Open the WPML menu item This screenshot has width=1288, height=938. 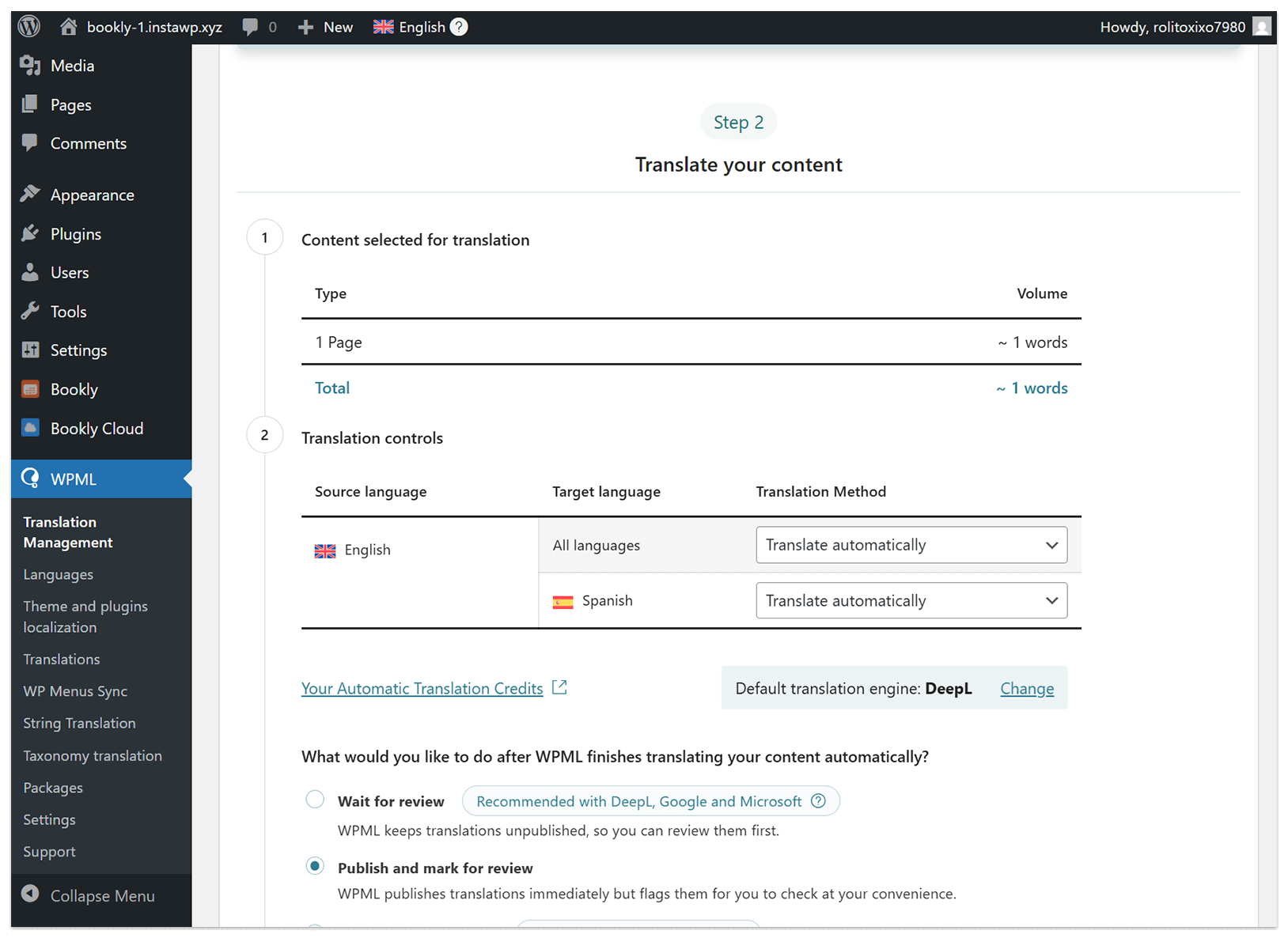pyautogui.click(x=101, y=478)
